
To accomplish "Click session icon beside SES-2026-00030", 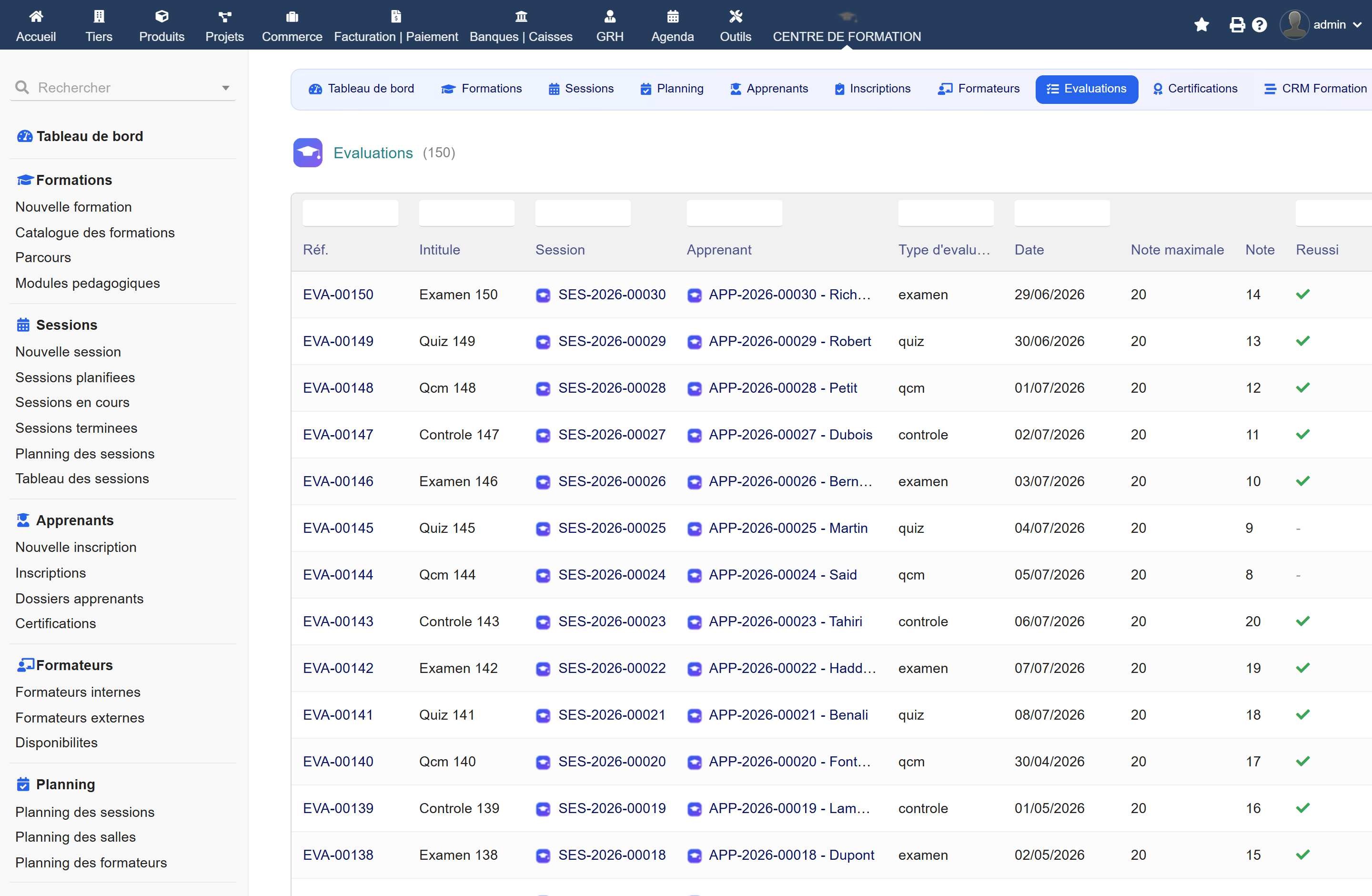I will [x=543, y=295].
